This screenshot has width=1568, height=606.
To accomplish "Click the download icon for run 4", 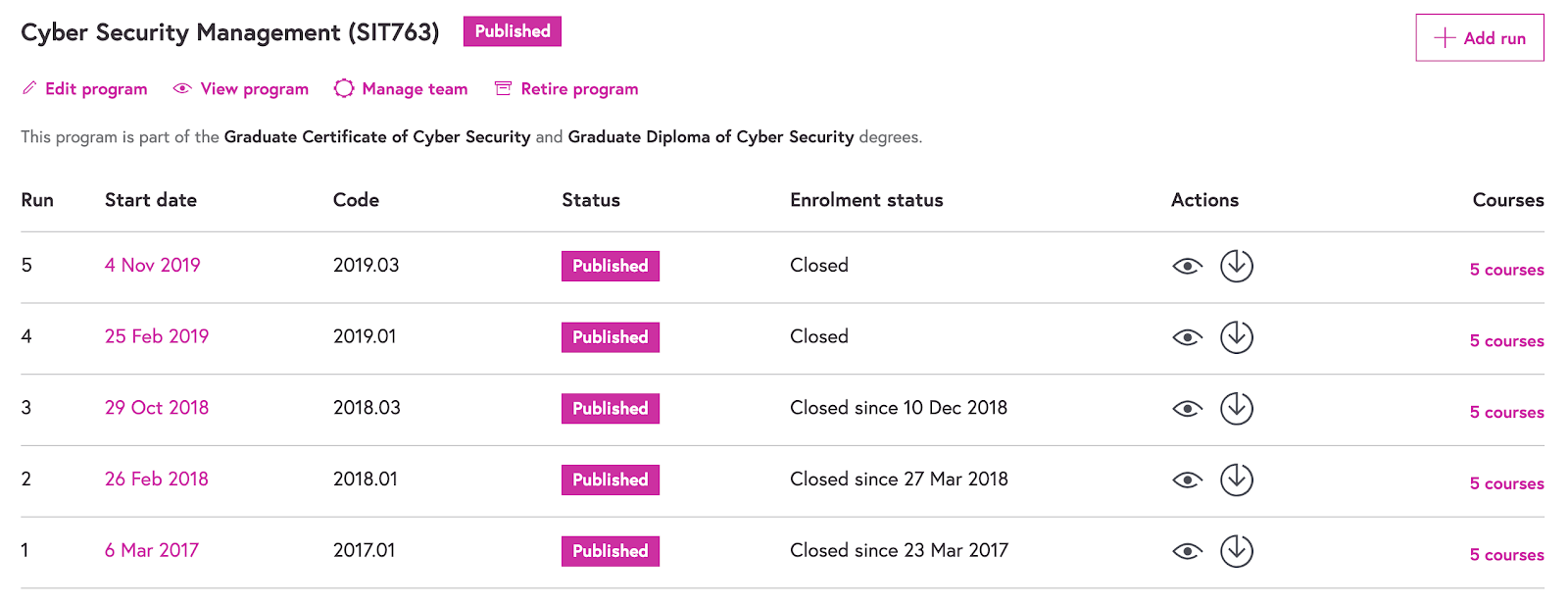I will tap(1237, 337).
